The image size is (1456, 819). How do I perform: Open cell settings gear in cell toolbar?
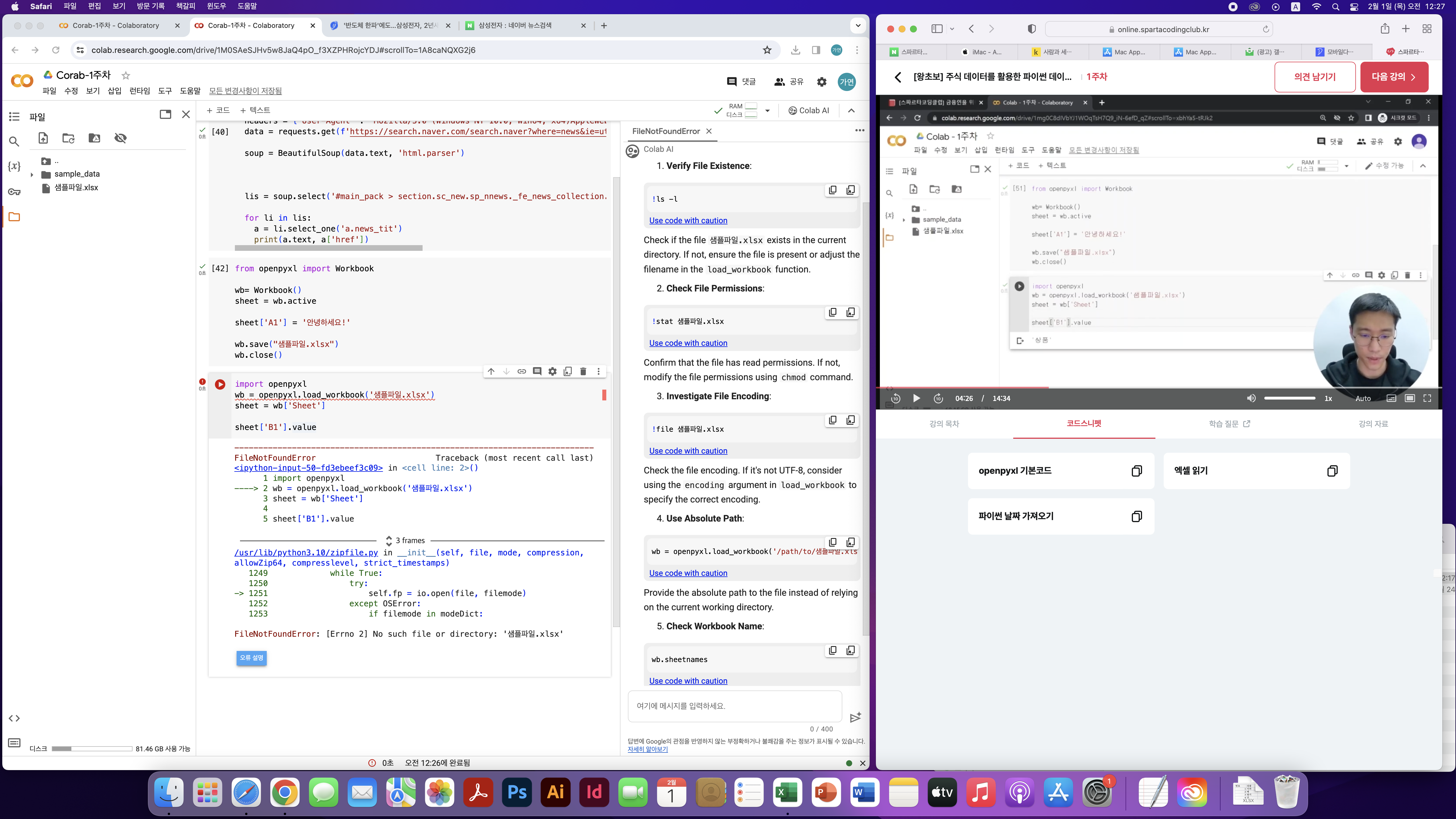552,371
